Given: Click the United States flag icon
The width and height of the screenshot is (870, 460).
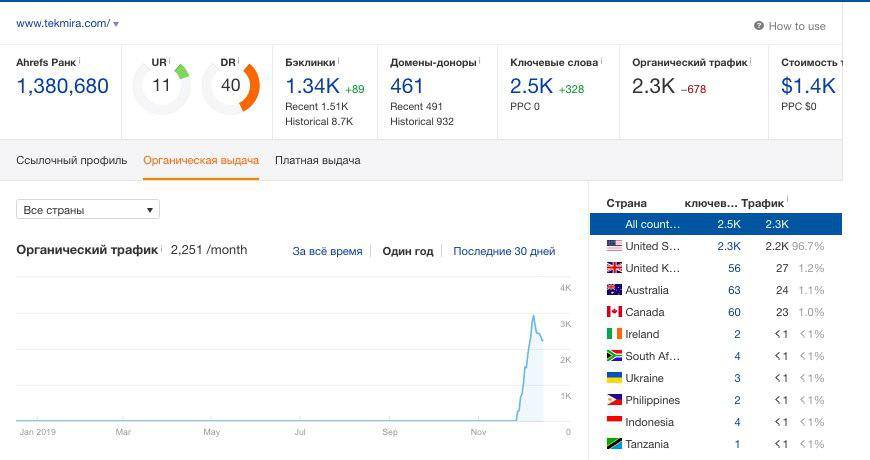Looking at the screenshot, I should click(614, 246).
